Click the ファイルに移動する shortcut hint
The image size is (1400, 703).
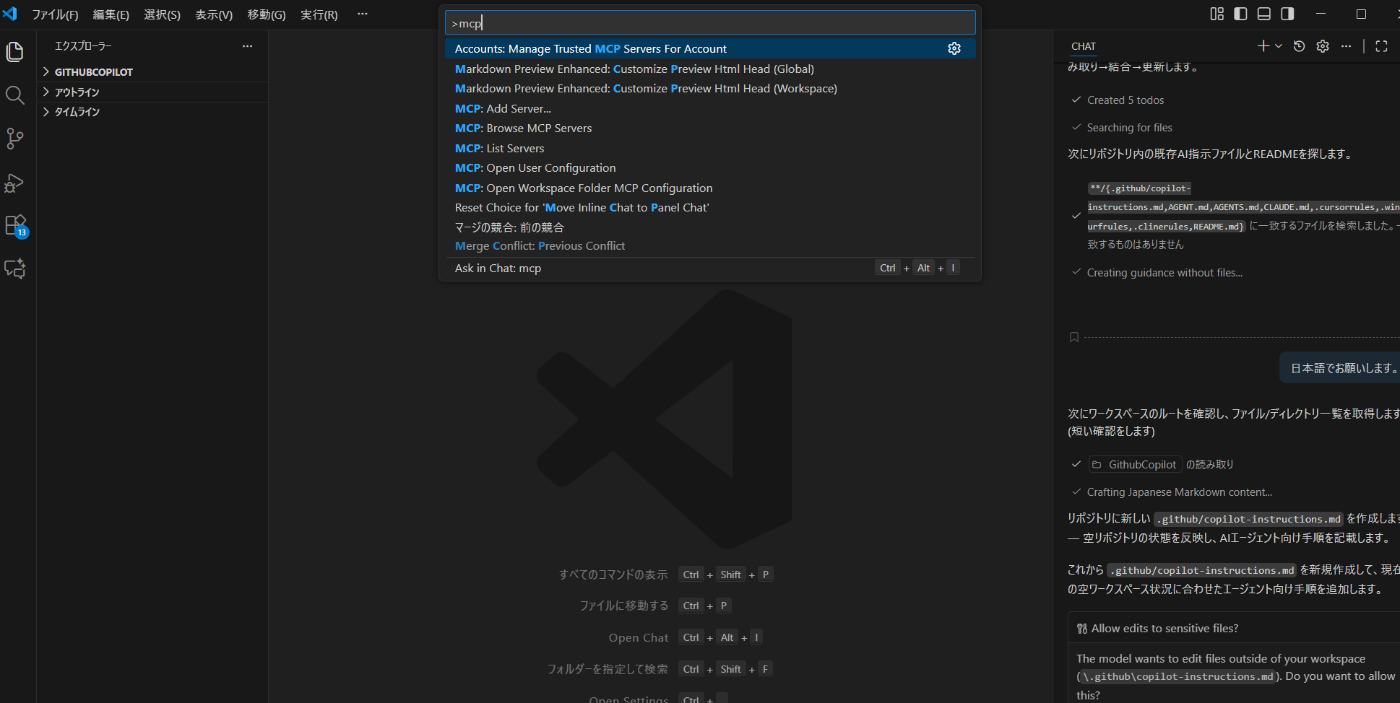pos(624,606)
